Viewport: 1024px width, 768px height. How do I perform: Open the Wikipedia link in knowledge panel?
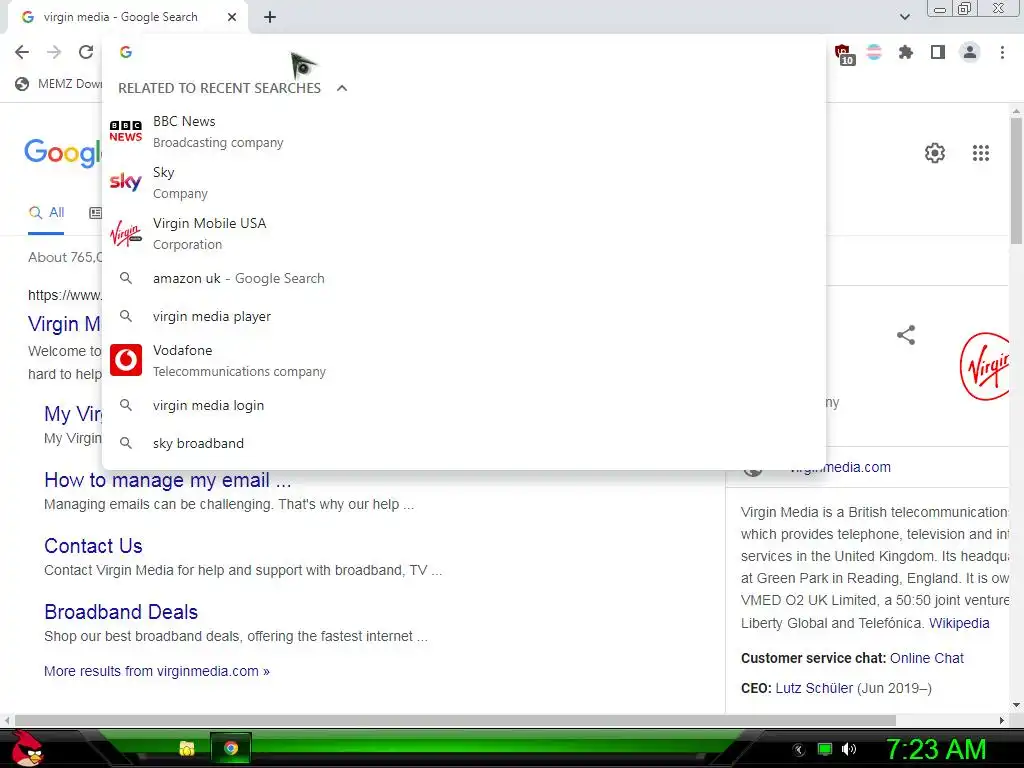click(959, 623)
